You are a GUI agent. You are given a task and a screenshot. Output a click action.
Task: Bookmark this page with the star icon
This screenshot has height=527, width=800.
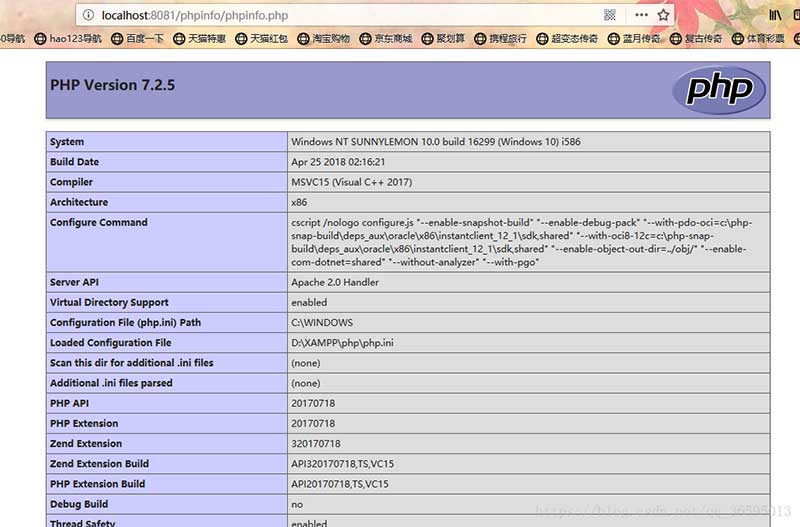[x=663, y=15]
